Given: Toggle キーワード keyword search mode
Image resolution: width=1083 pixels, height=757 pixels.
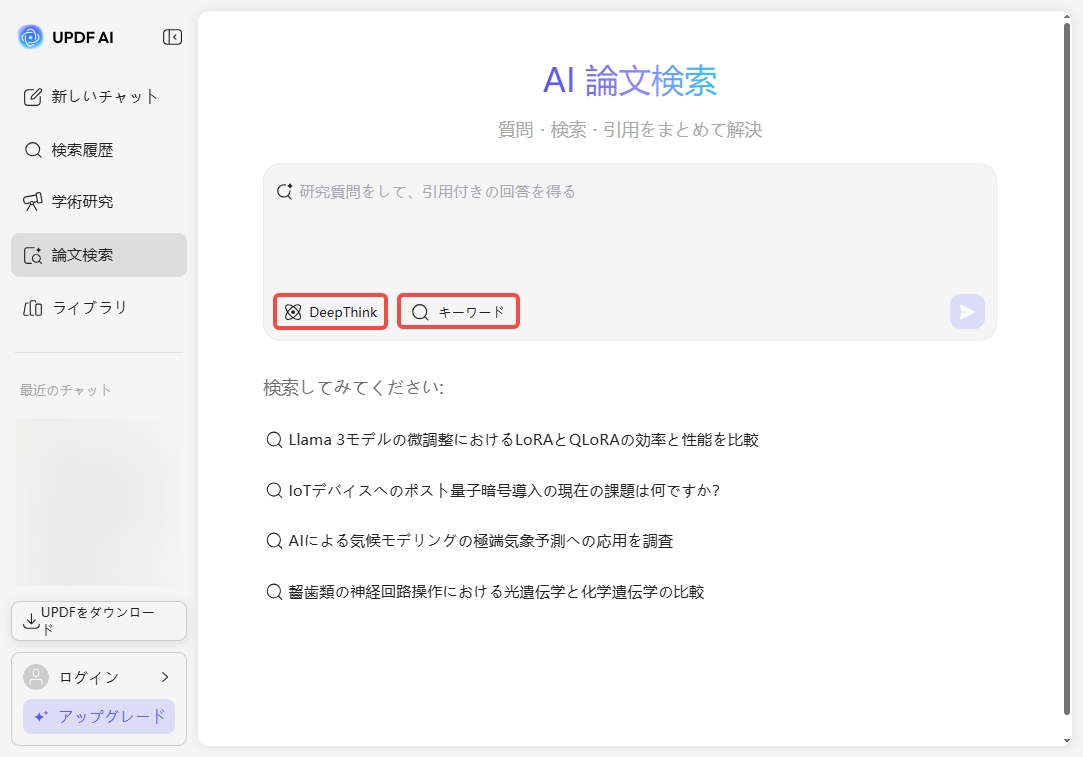Looking at the screenshot, I should pyautogui.click(x=458, y=311).
